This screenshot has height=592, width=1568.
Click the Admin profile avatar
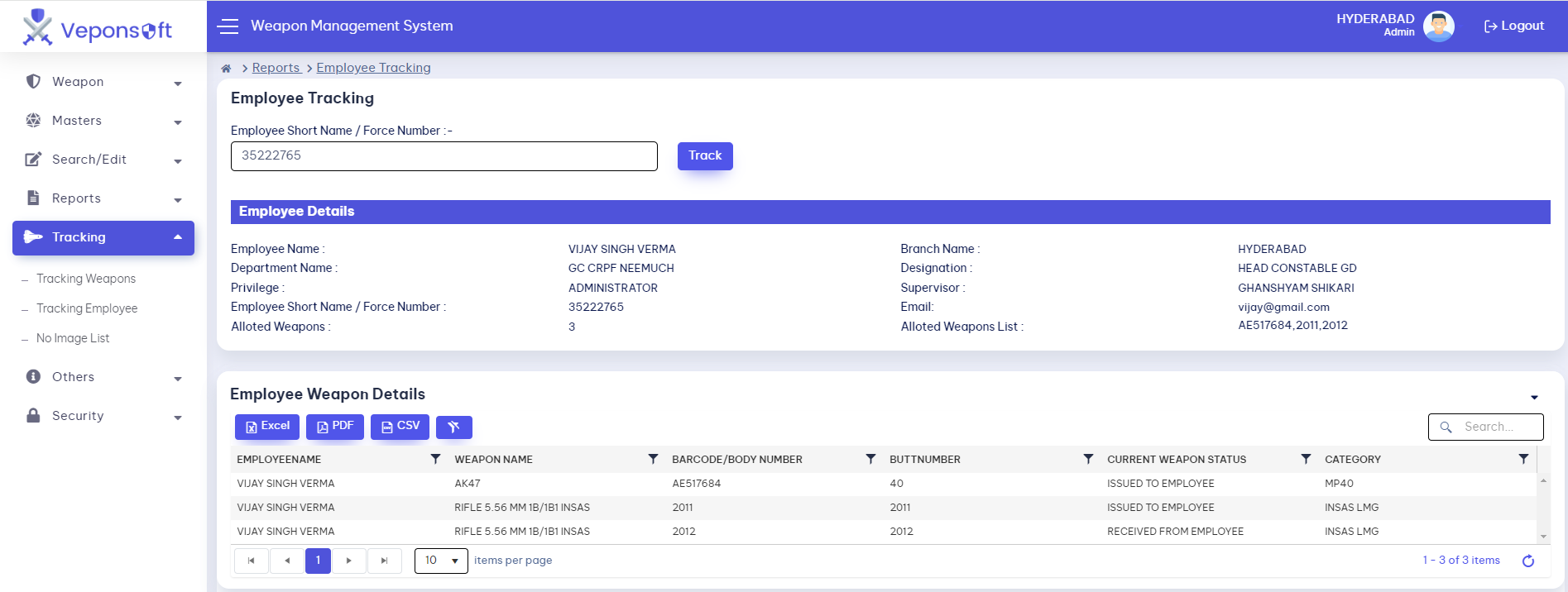[1439, 26]
